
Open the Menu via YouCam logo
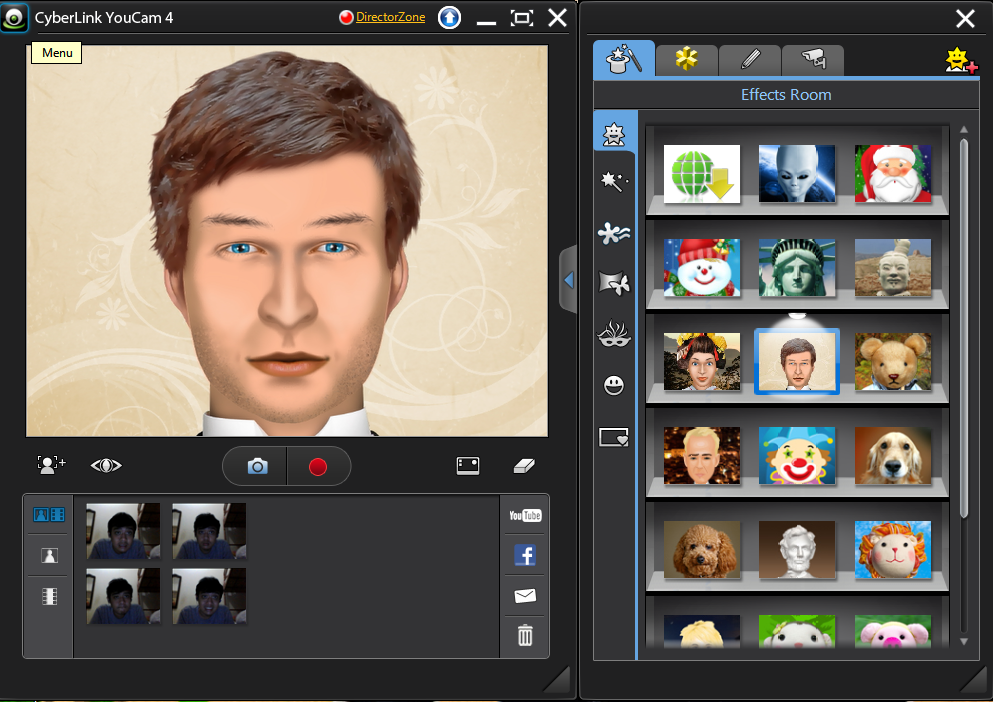pyautogui.click(x=14, y=17)
